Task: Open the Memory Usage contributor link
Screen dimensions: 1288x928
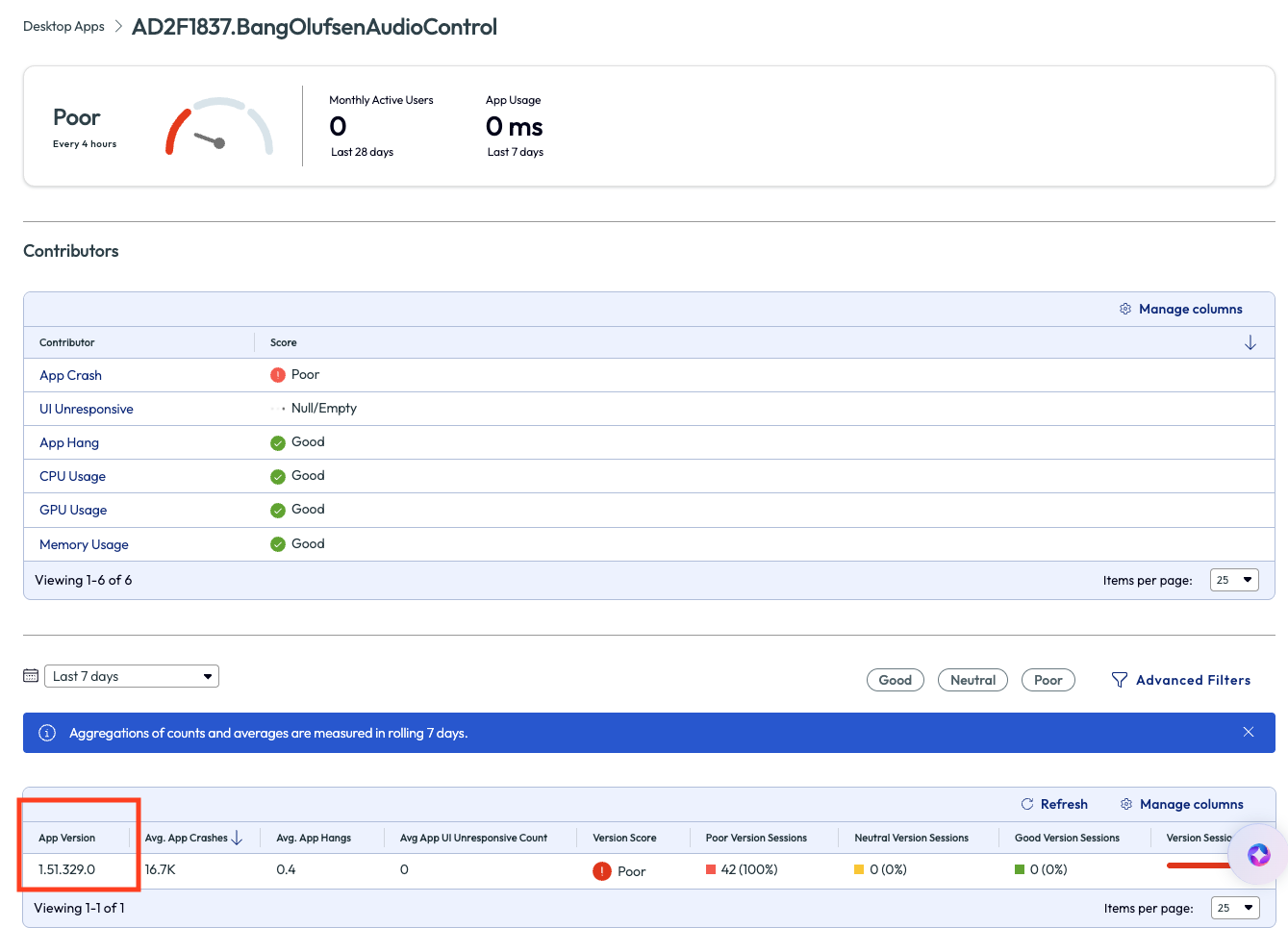Action: coord(84,544)
